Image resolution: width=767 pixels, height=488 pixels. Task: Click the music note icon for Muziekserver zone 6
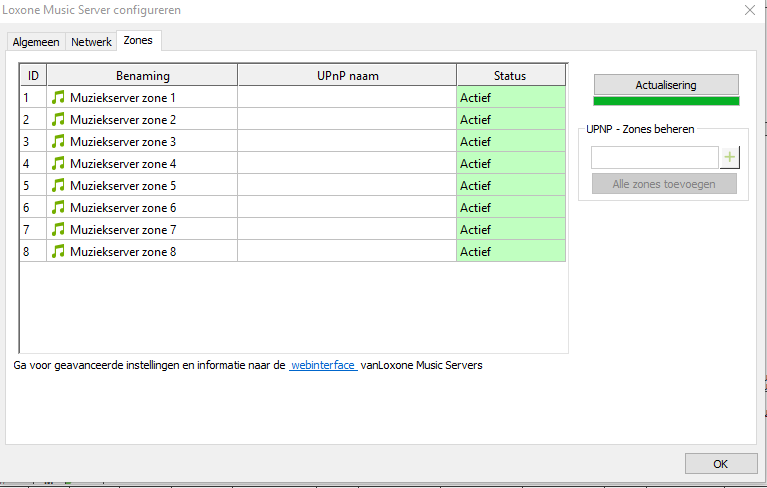[x=58, y=207]
